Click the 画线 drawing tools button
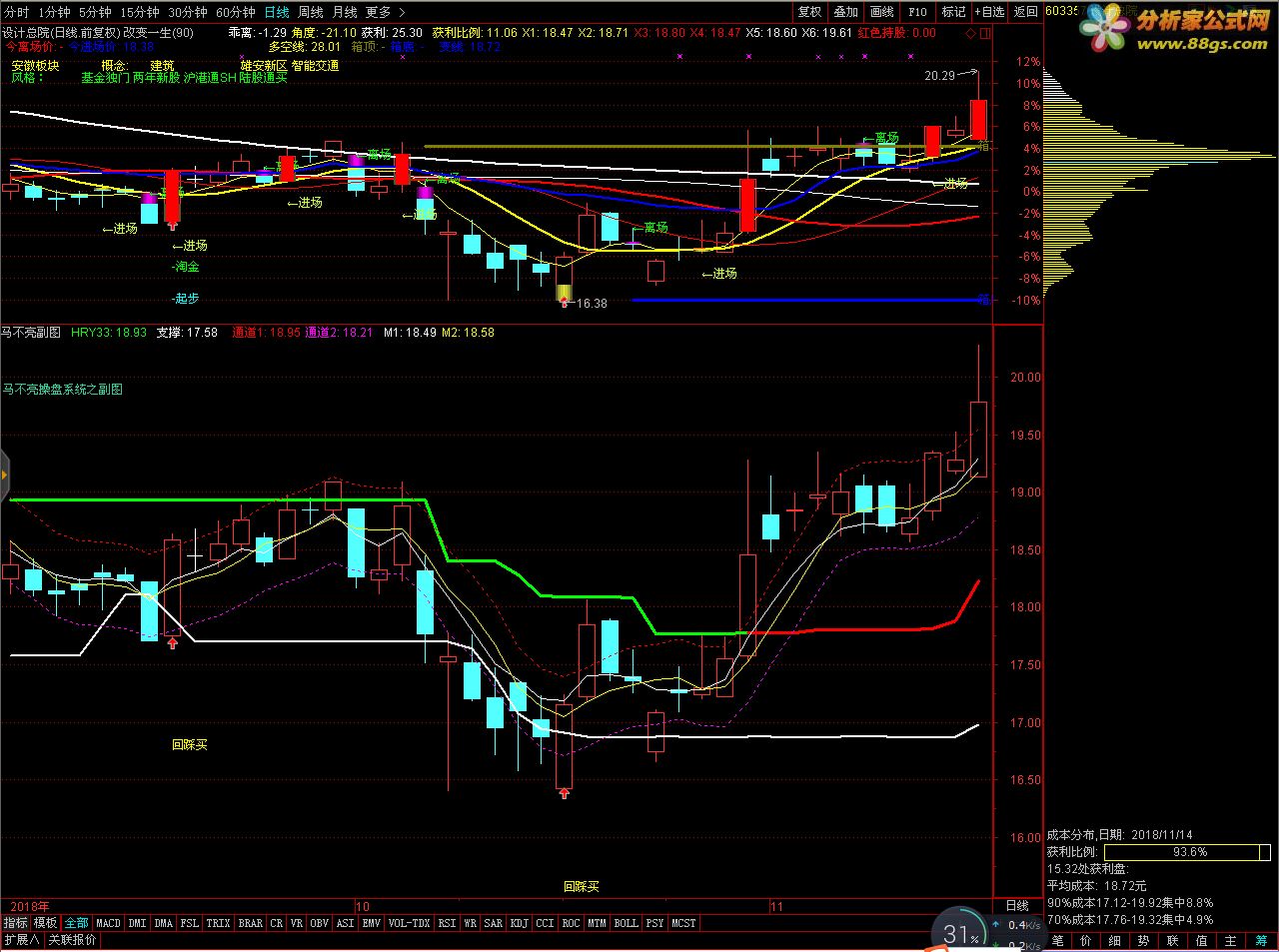Image resolution: width=1279 pixels, height=952 pixels. click(x=881, y=12)
